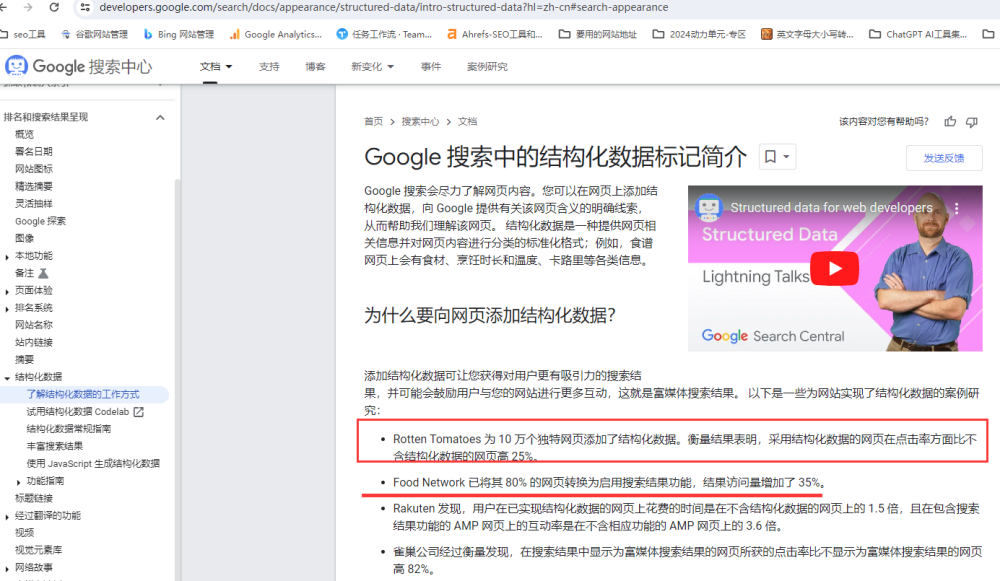The width and height of the screenshot is (1000, 581).
Task: Open the 要用的网站地址 bookmark folder
Action: click(598, 34)
